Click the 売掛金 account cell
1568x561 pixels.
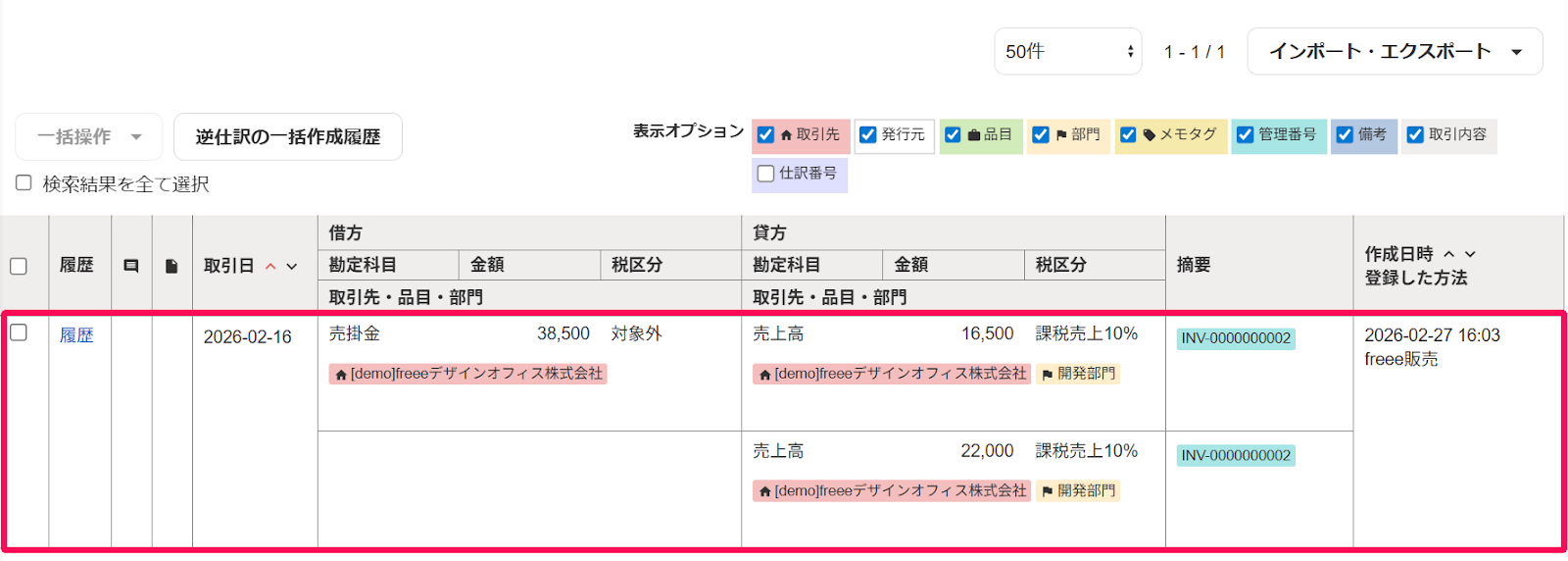[355, 333]
